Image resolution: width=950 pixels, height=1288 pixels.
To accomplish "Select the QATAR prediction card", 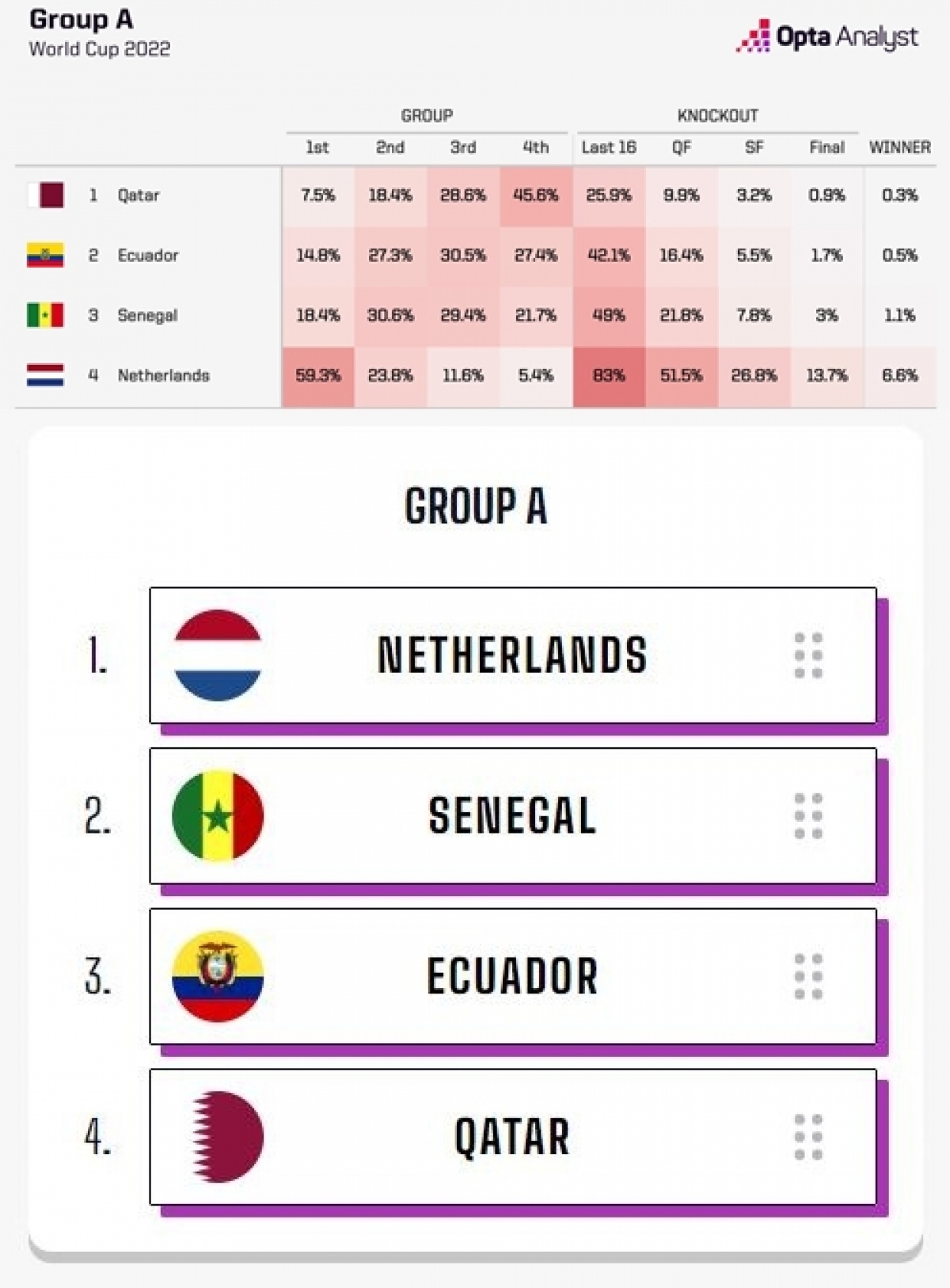I will click(x=512, y=1137).
